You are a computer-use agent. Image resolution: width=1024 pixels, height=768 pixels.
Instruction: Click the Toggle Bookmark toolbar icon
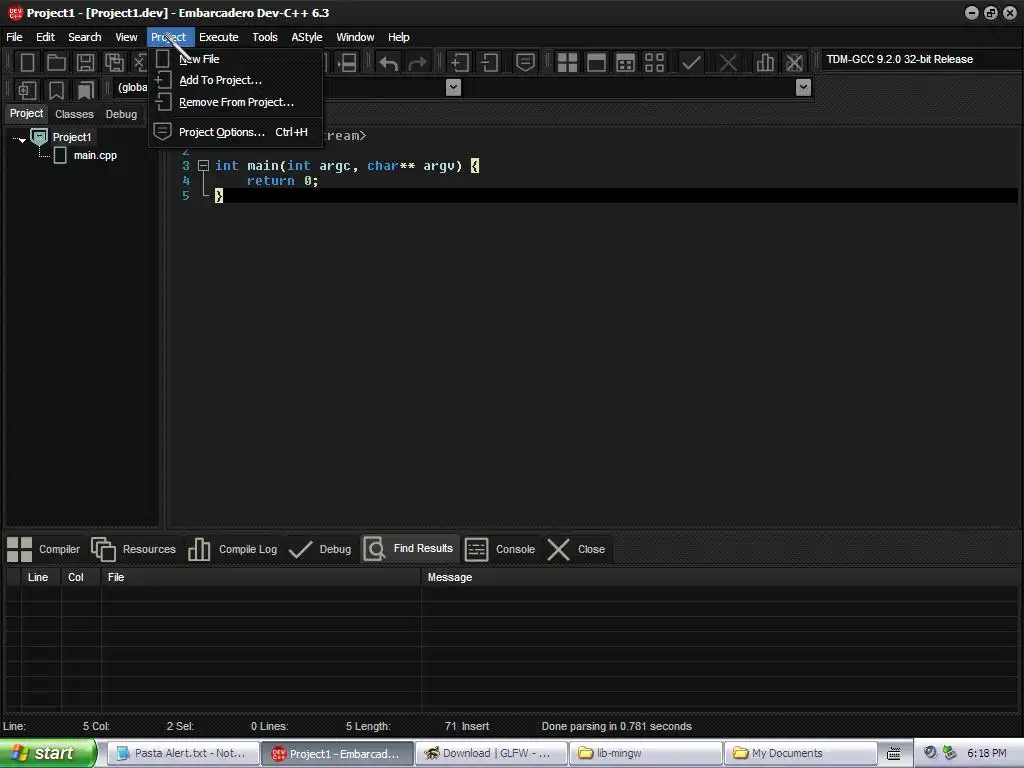pos(56,89)
